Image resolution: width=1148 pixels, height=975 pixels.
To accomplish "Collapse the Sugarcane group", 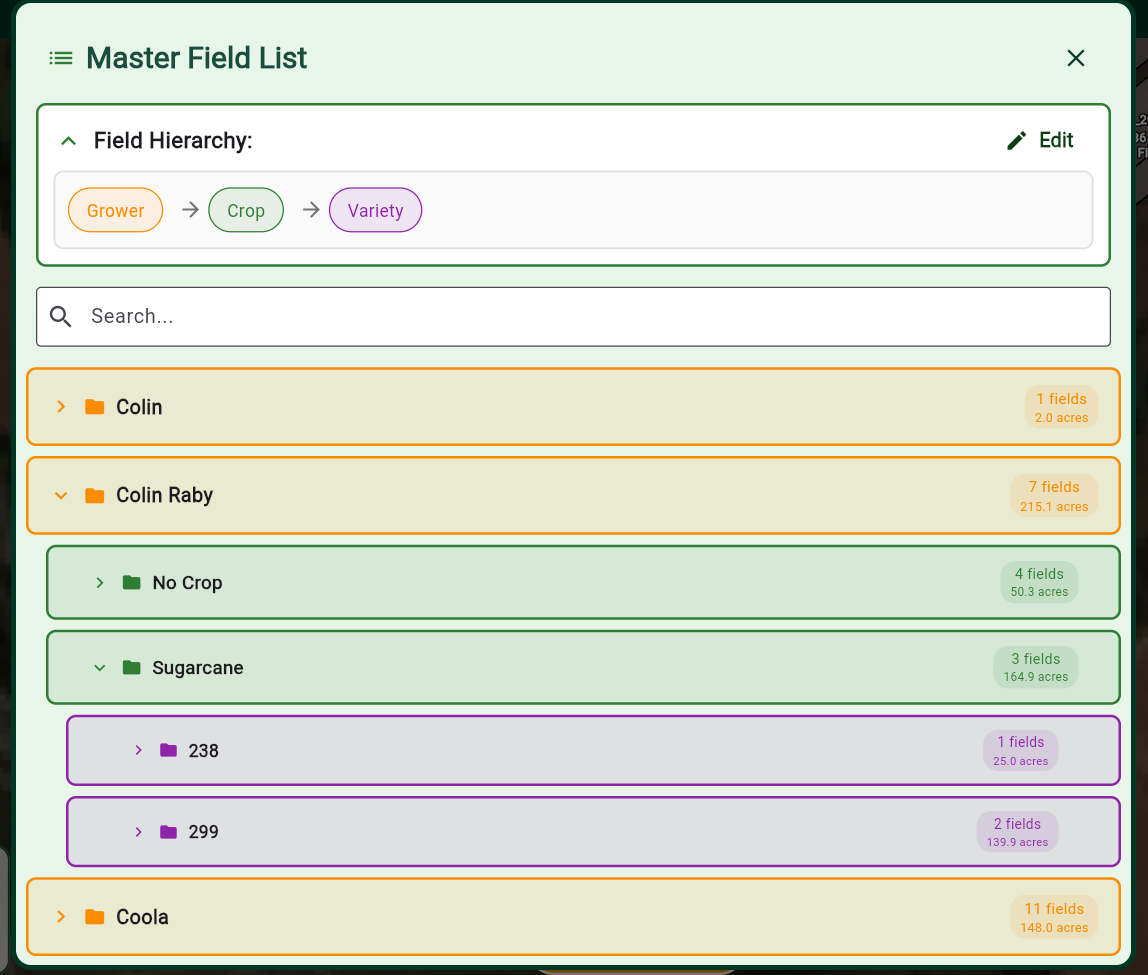I will [x=99, y=667].
